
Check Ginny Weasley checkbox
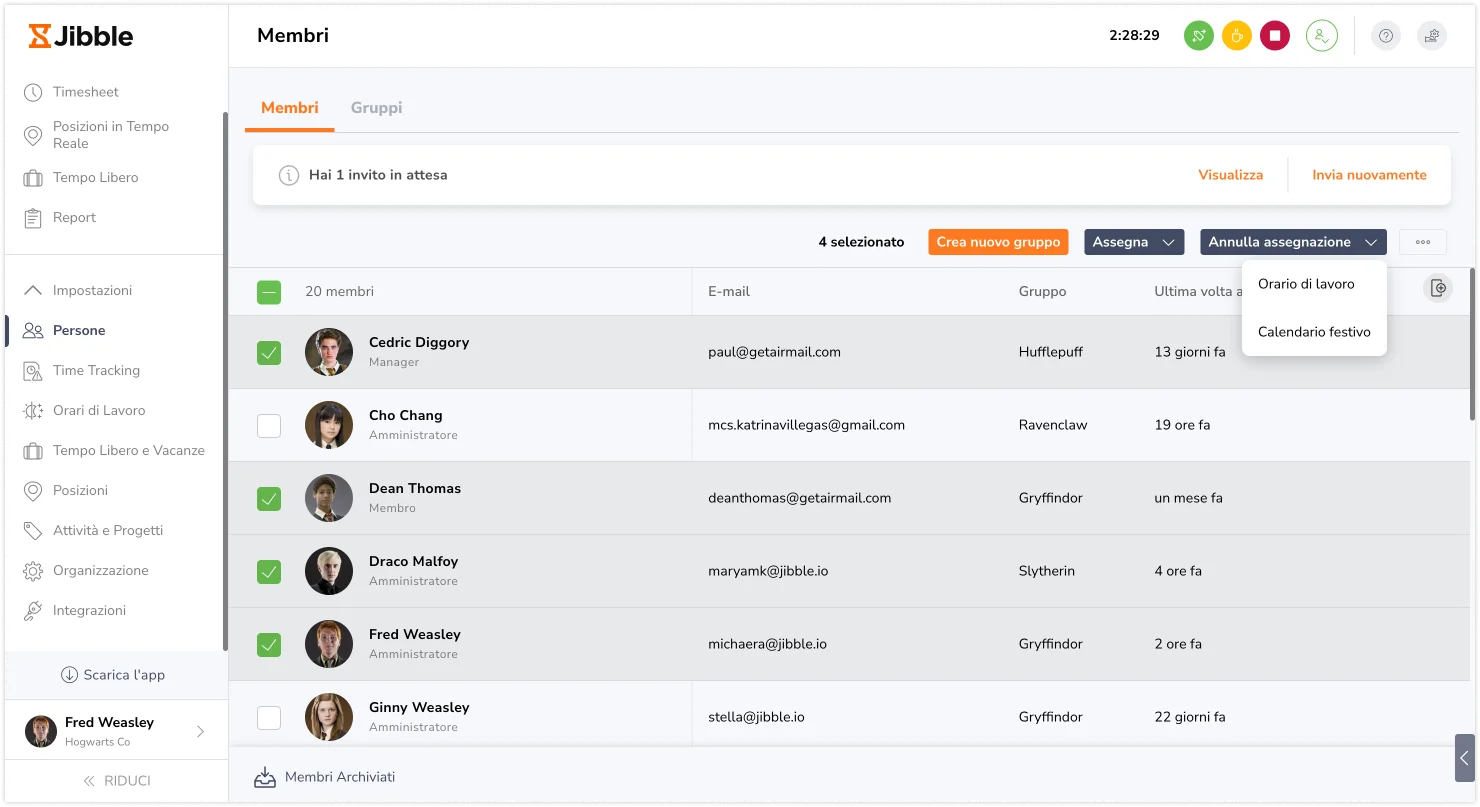(269, 718)
